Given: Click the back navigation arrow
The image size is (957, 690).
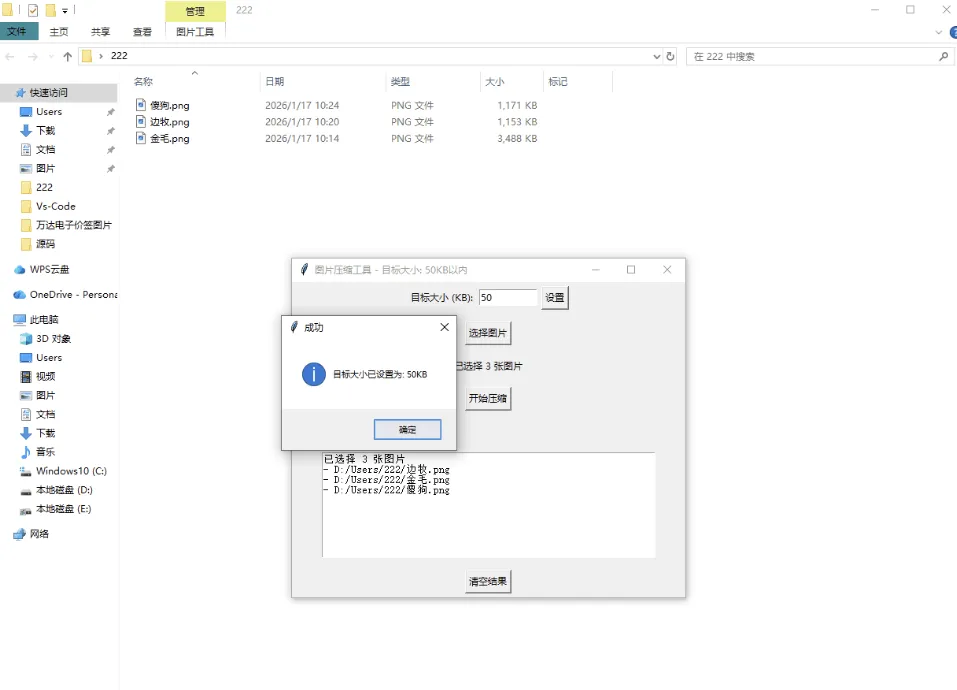Looking at the screenshot, I should (11, 56).
